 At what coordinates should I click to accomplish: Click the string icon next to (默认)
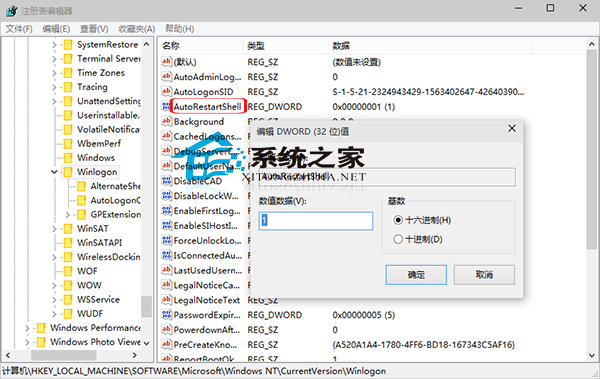(166, 62)
